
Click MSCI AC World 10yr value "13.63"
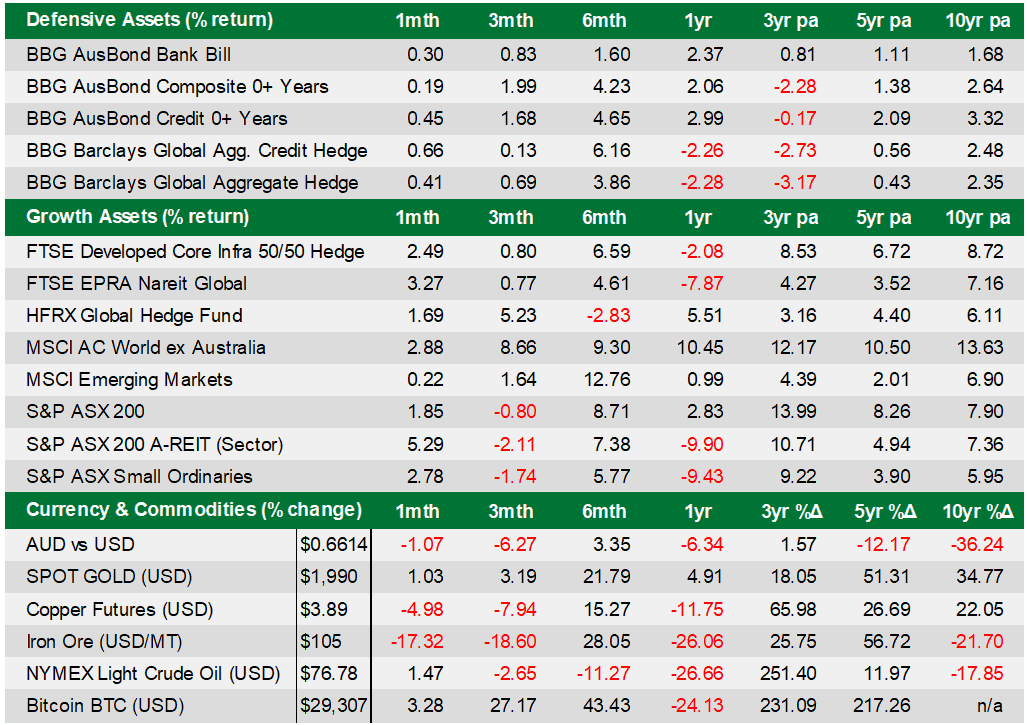tap(980, 348)
